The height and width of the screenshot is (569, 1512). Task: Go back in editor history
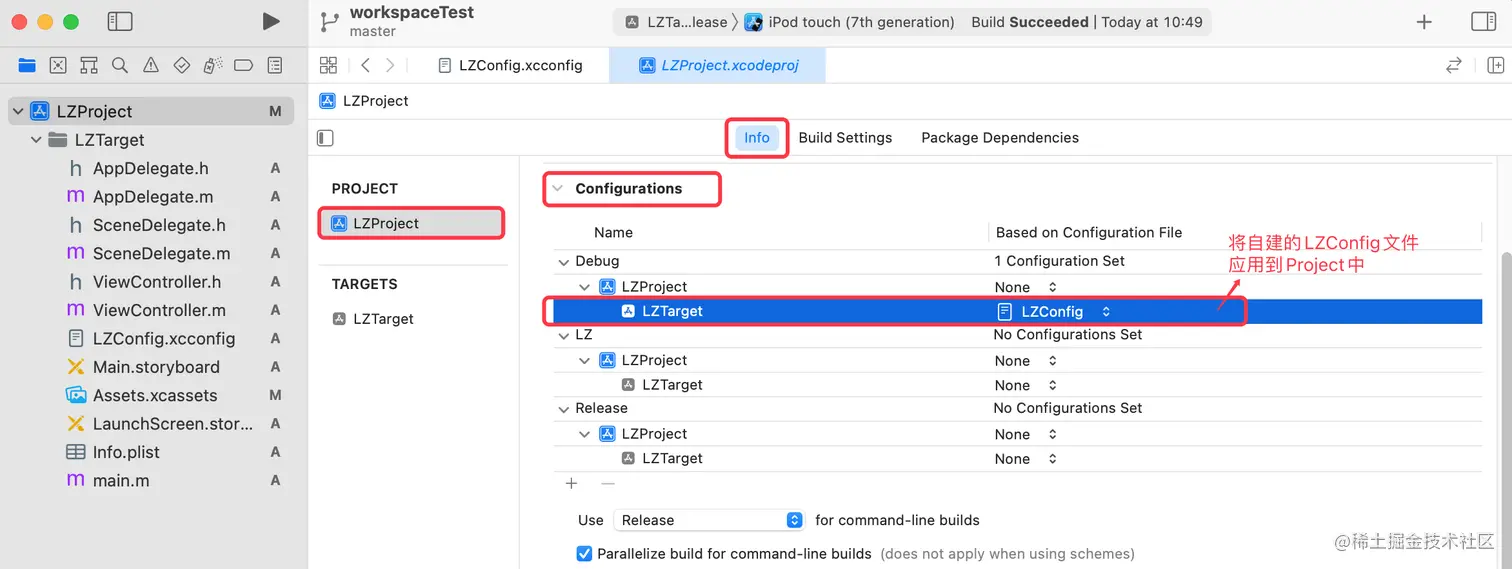tap(365, 65)
